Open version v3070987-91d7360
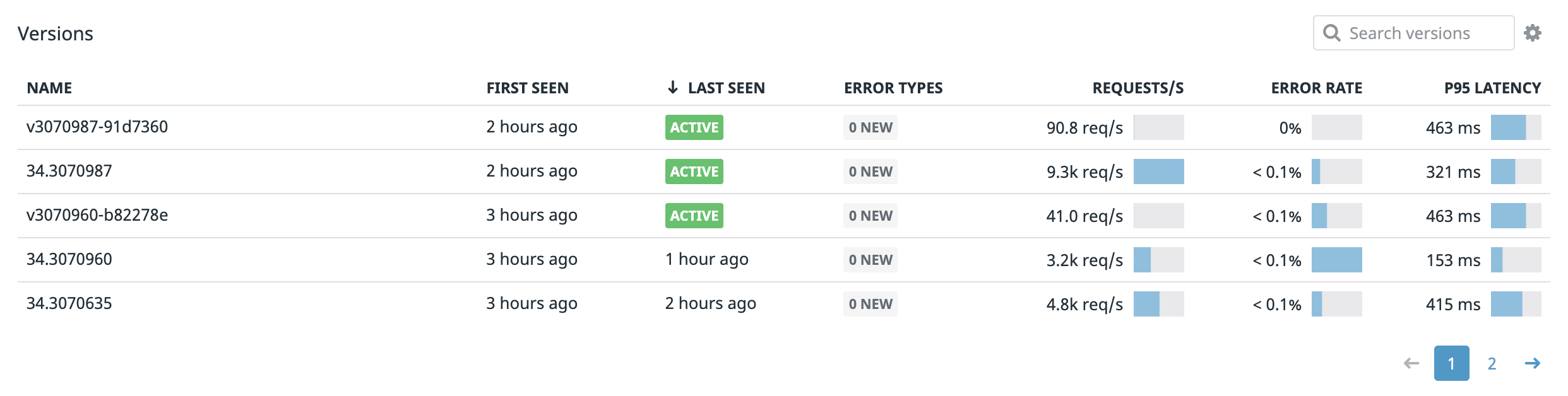 pyautogui.click(x=97, y=127)
